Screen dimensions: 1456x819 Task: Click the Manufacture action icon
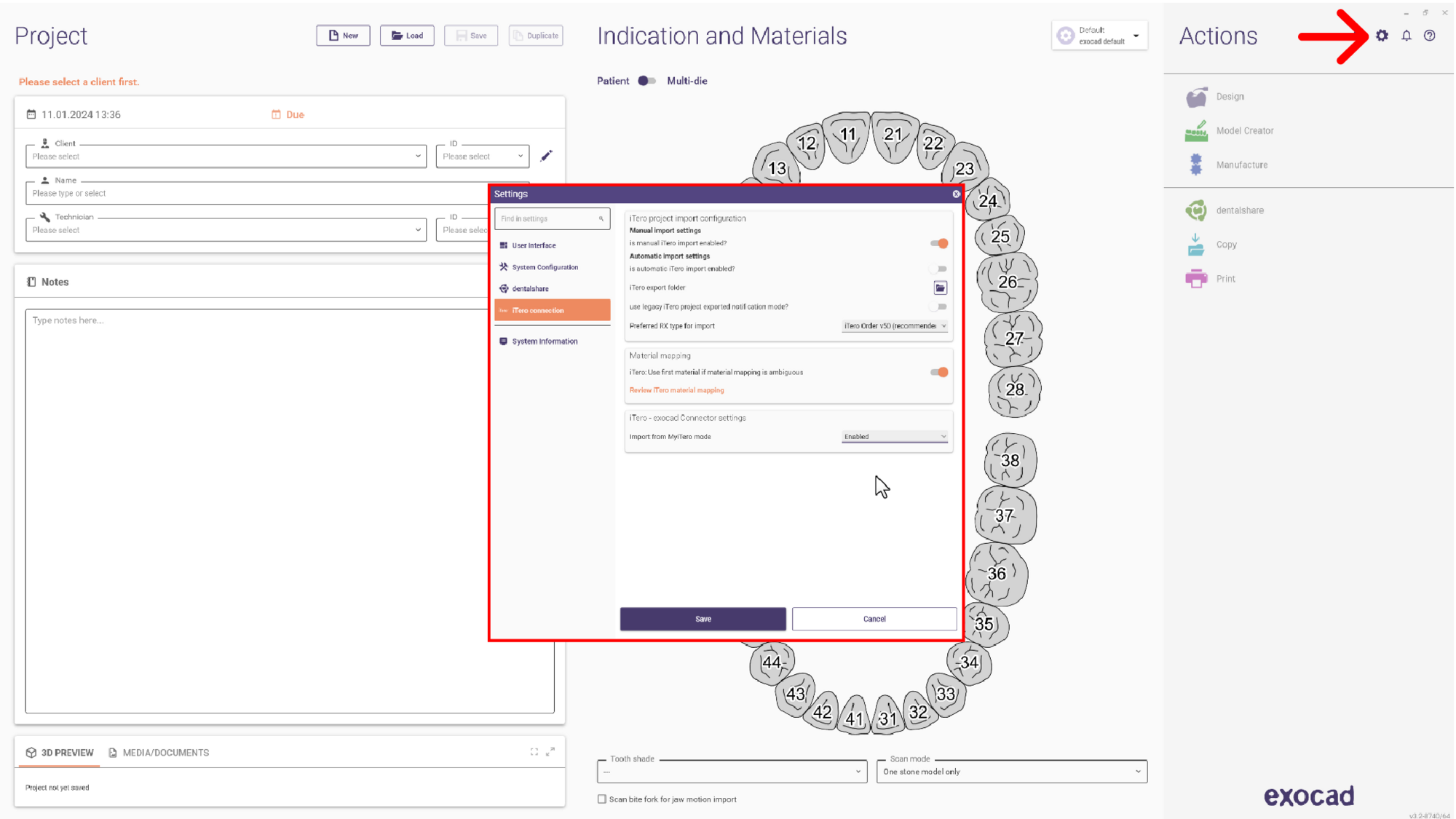click(1196, 165)
